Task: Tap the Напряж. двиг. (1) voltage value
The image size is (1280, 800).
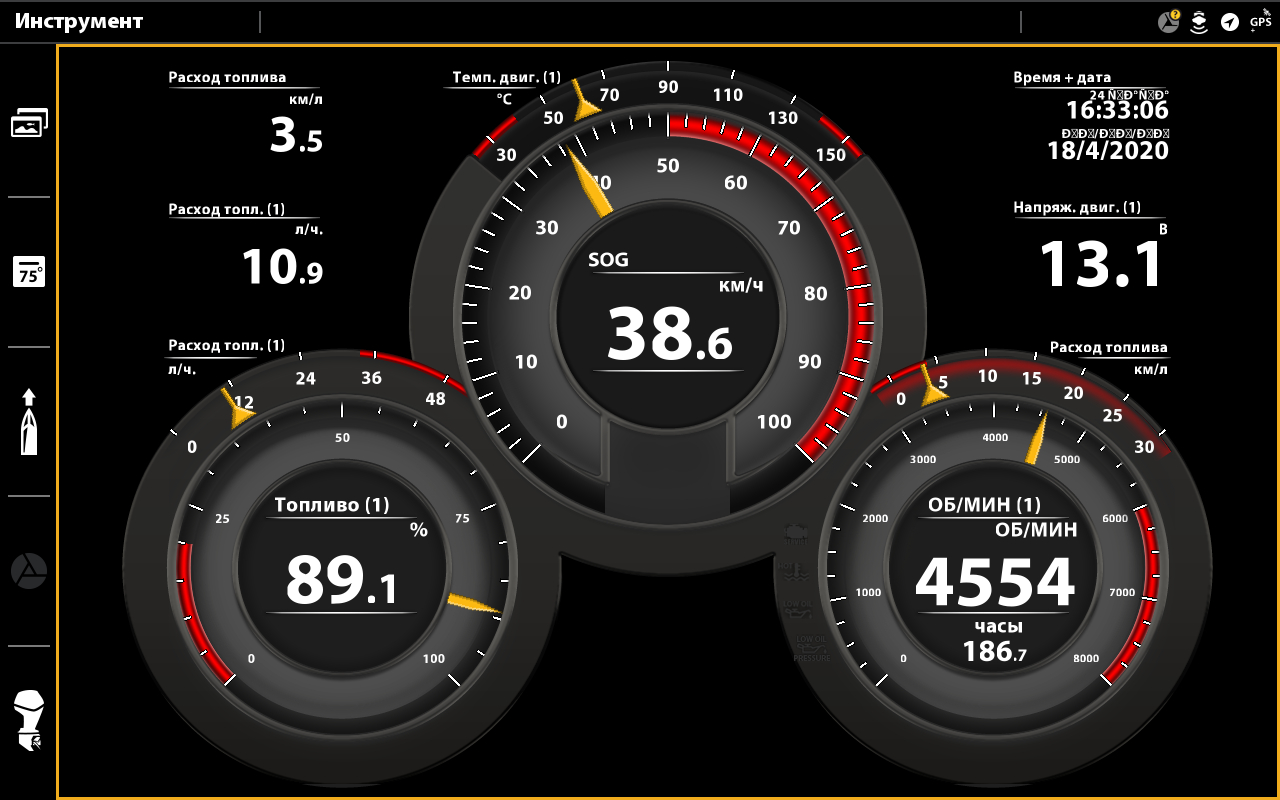Action: click(x=1102, y=264)
